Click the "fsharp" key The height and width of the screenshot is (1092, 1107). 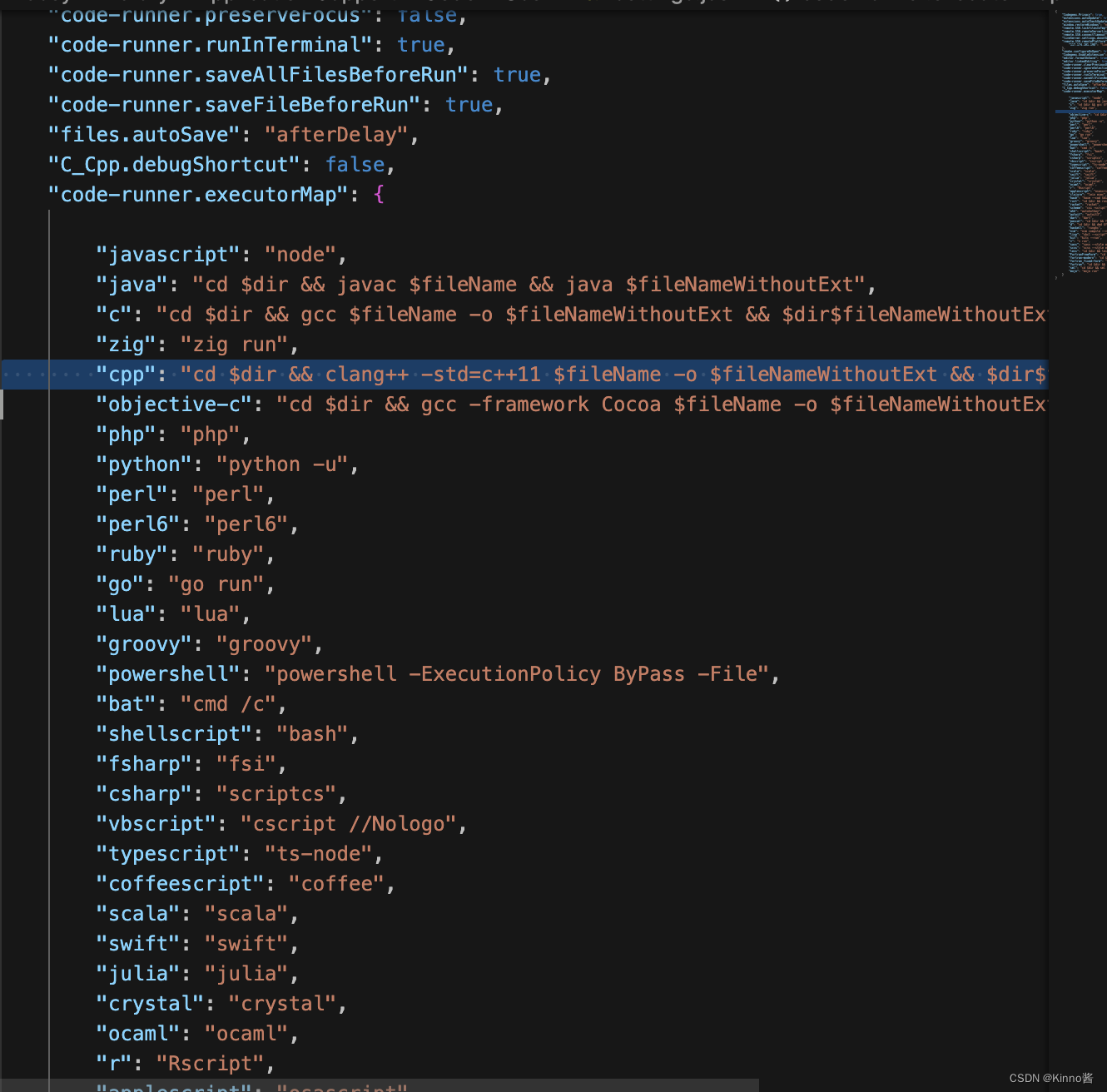click(x=144, y=764)
